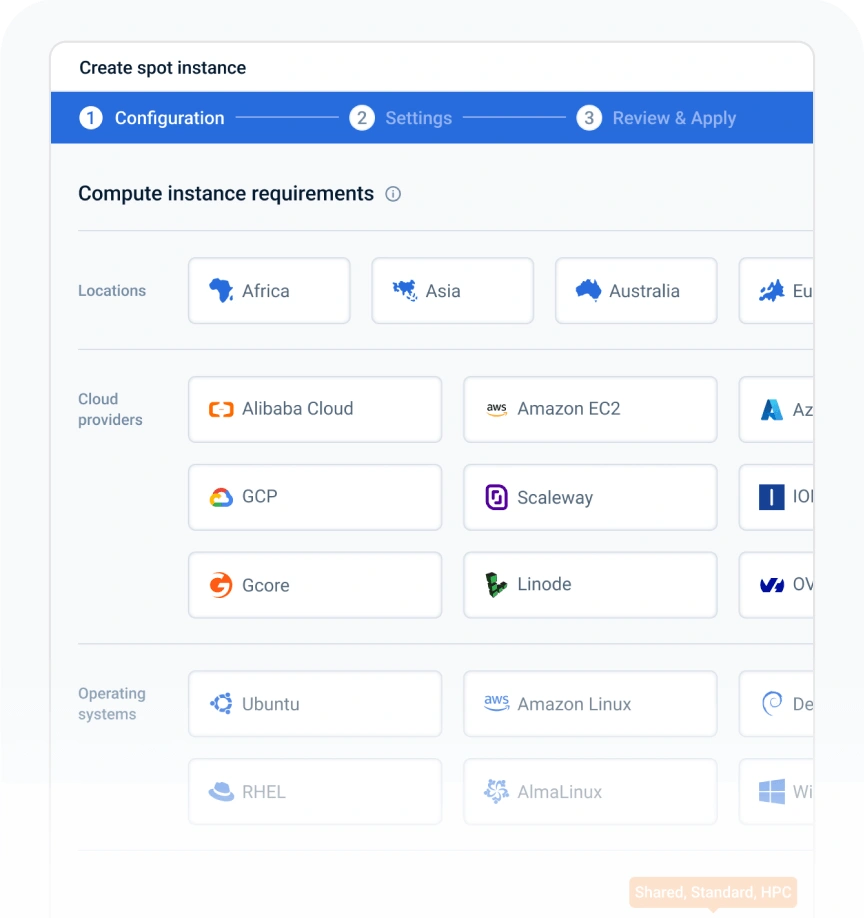Click the Asia continent icon
Screen dimensions: 864x918
405,290
